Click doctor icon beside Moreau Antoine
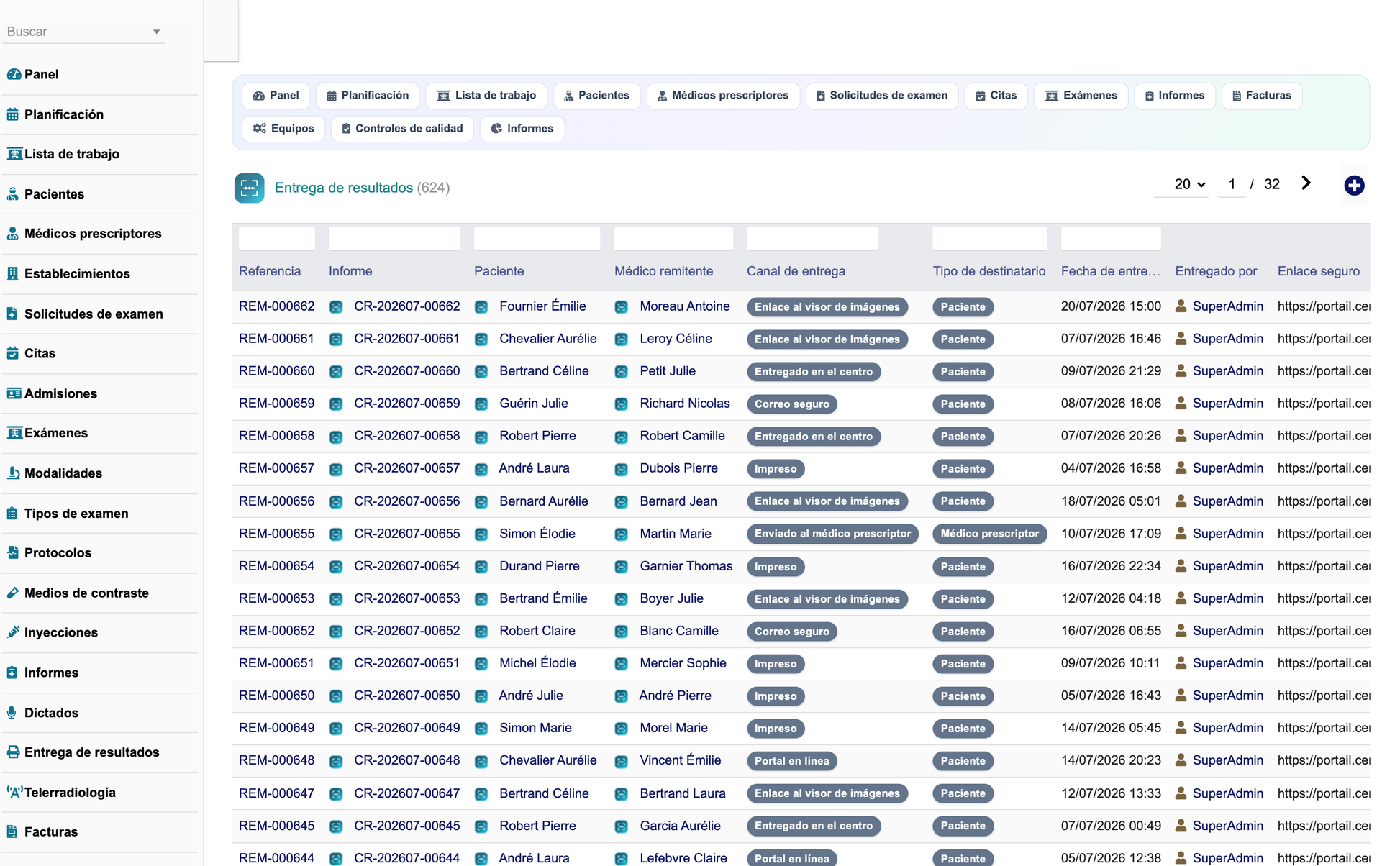The width and height of the screenshot is (1400, 866). [x=622, y=307]
